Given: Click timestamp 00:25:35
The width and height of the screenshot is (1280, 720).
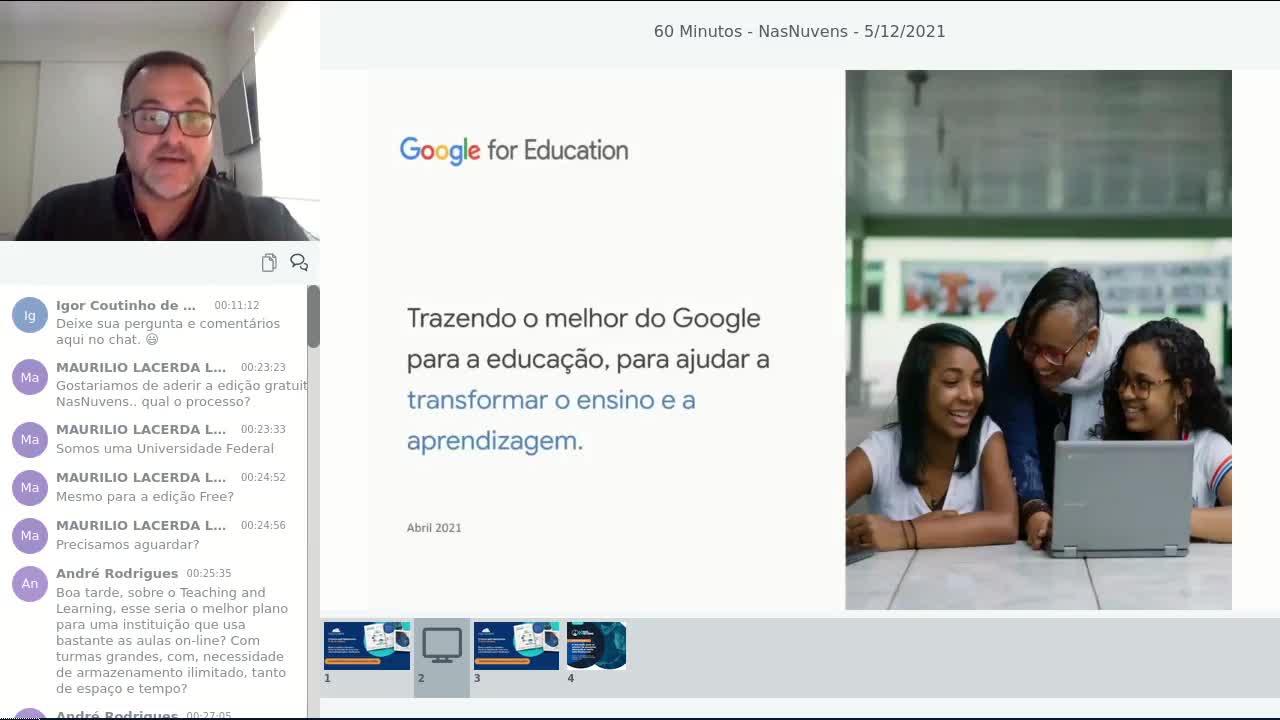Looking at the screenshot, I should 209,573.
